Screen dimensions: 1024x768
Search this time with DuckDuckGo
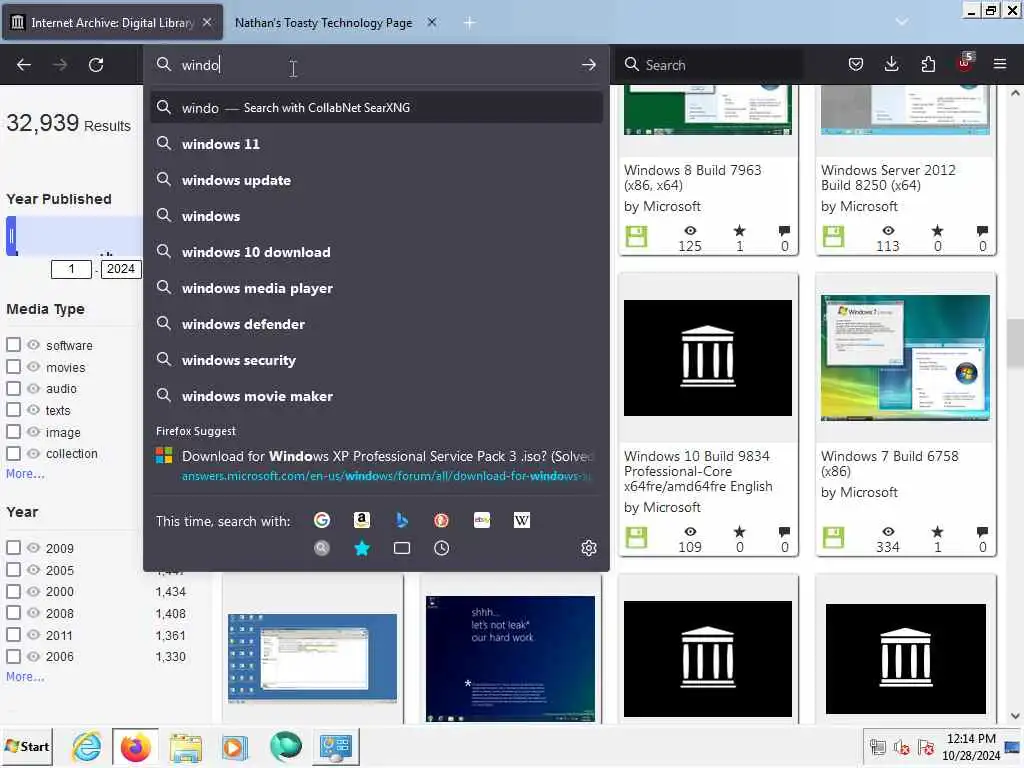441,520
